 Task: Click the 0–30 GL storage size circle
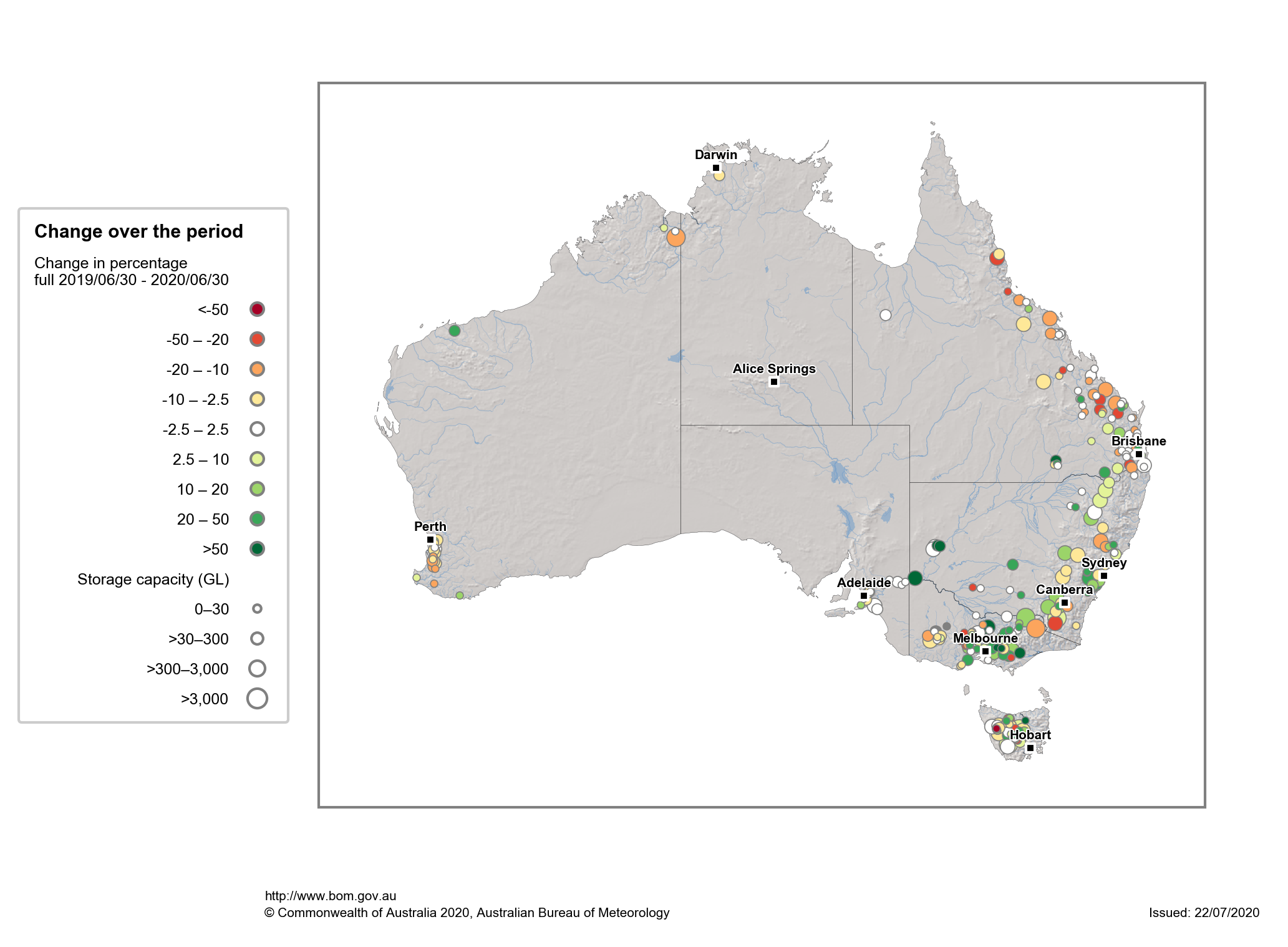[x=257, y=608]
